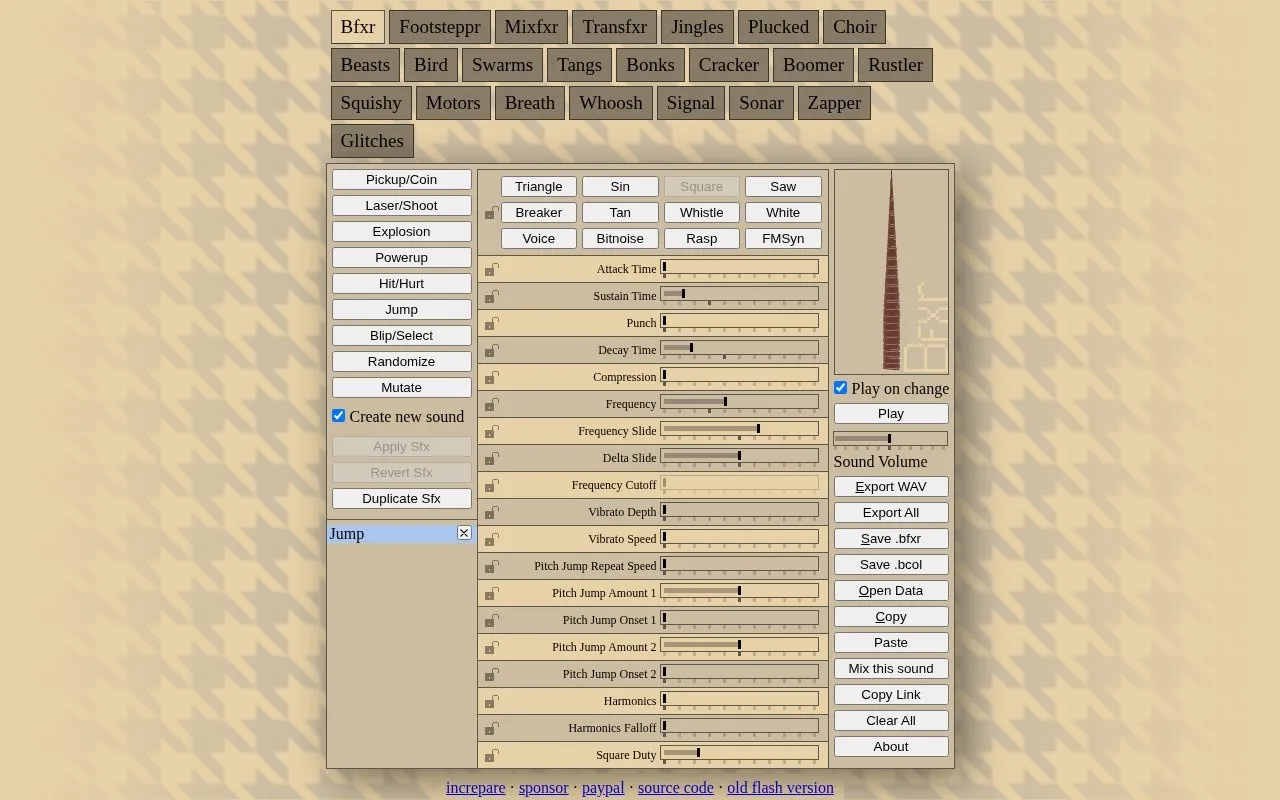Click Mix this sound button
This screenshot has height=800, width=1280.
(x=891, y=669)
